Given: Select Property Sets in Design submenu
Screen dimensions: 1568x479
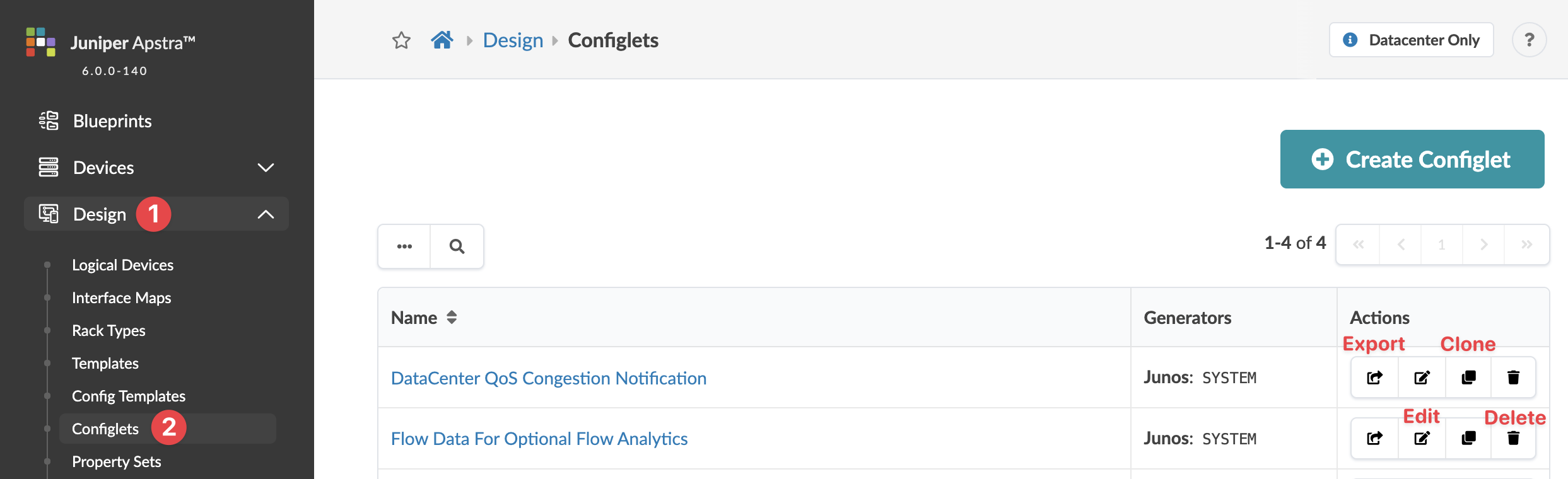Looking at the screenshot, I should pos(117,461).
